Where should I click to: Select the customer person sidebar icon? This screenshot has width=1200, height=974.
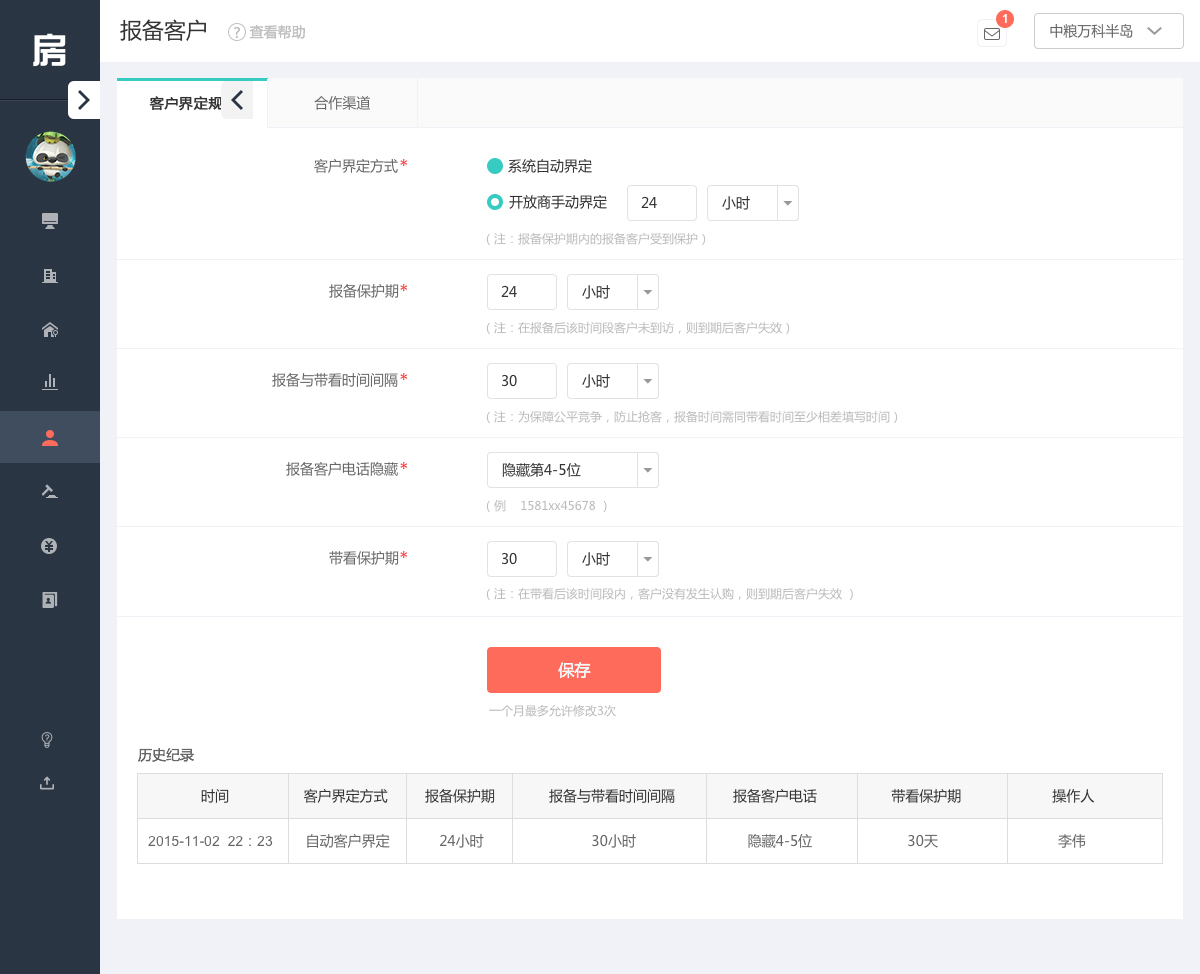click(x=49, y=437)
